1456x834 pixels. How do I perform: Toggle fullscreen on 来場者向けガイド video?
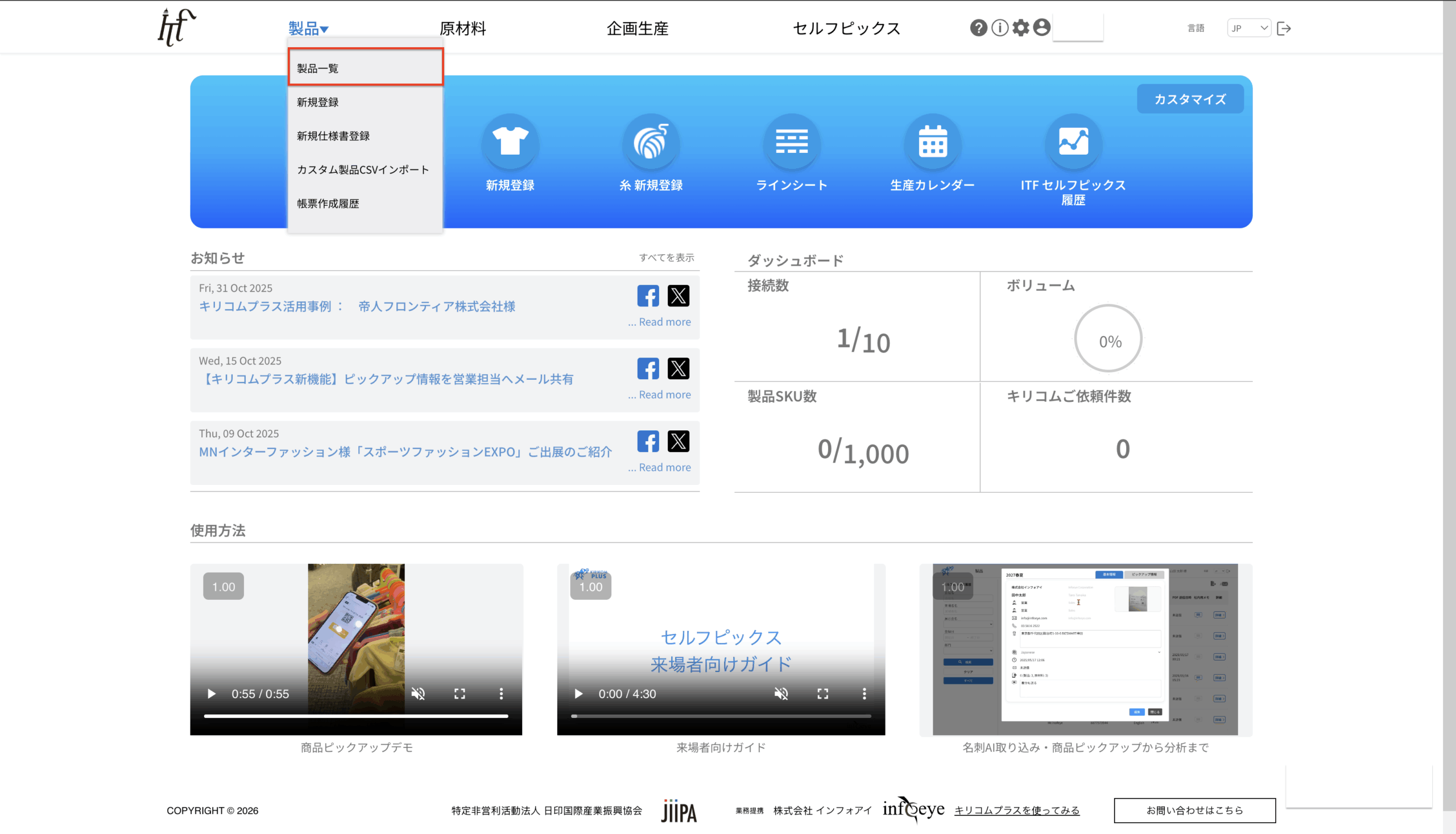click(823, 694)
